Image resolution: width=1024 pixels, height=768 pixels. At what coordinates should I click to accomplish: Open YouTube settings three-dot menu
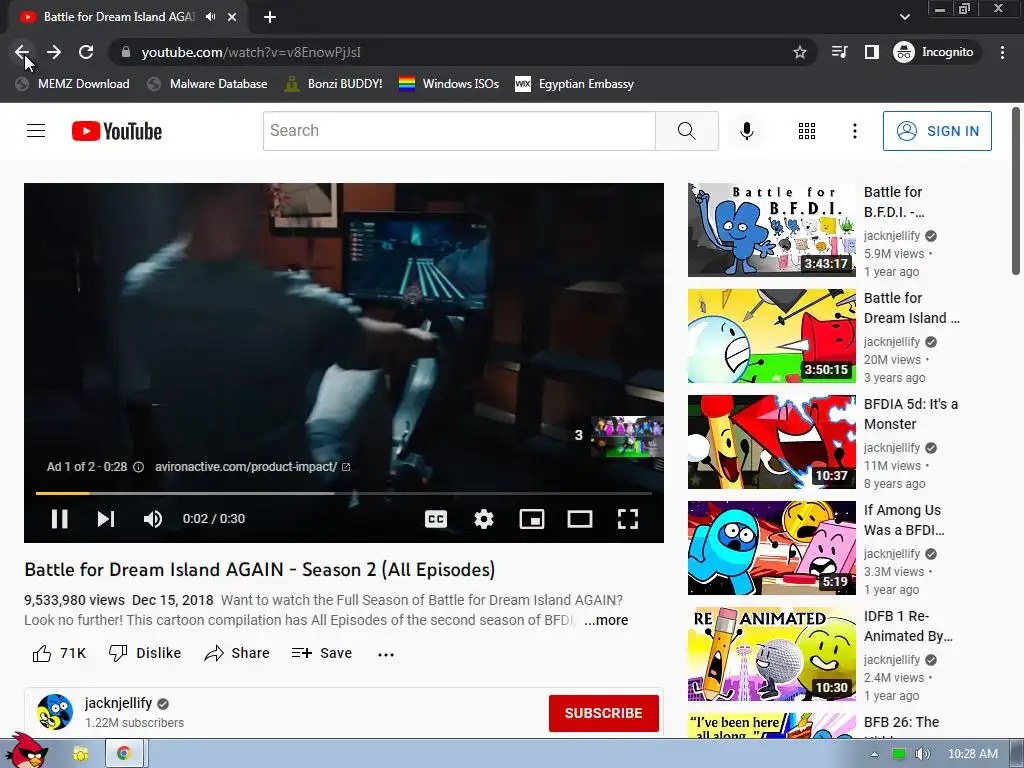[854, 131]
